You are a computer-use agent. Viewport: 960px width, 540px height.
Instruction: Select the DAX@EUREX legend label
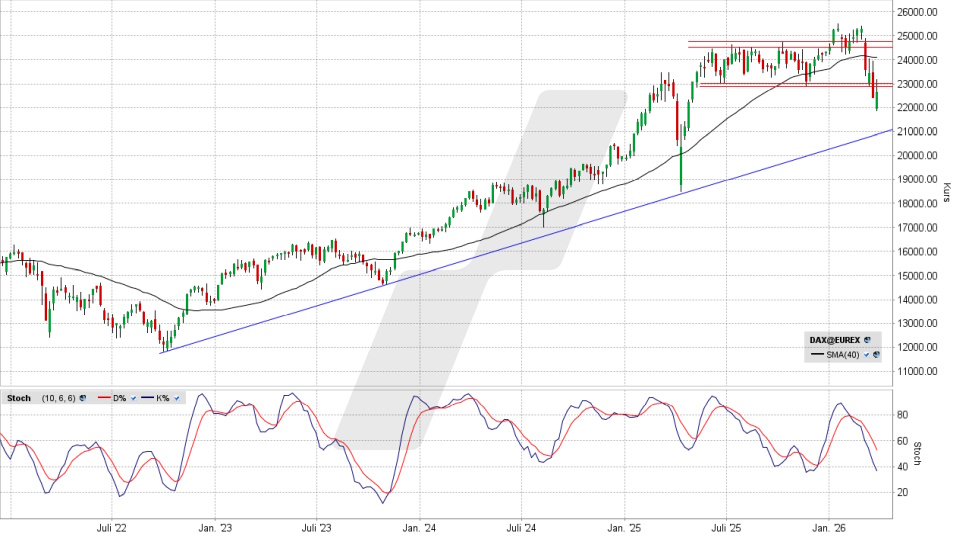[835, 340]
